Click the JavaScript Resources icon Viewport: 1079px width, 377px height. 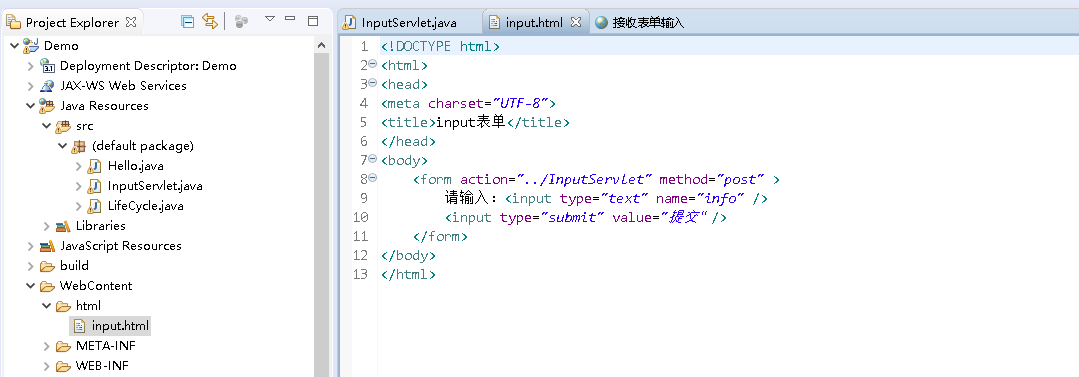(47, 246)
